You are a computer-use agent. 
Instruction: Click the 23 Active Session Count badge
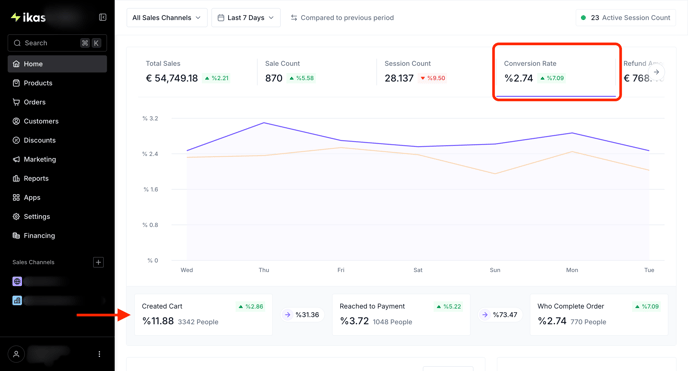tap(626, 18)
